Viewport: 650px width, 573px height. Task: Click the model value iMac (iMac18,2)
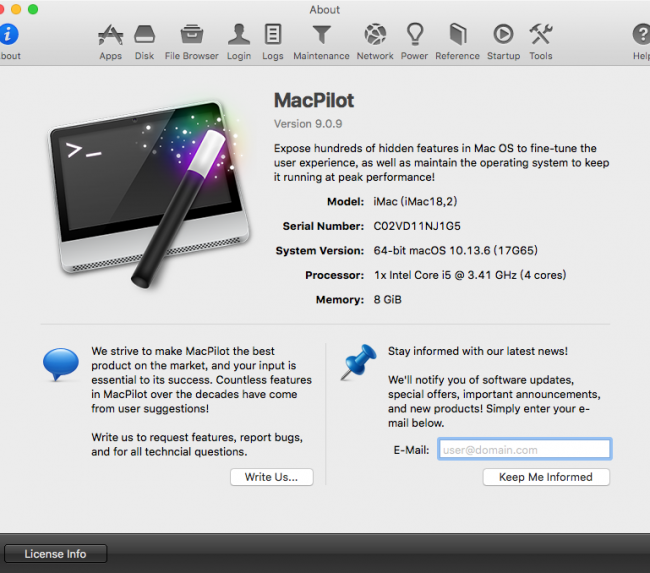point(415,202)
